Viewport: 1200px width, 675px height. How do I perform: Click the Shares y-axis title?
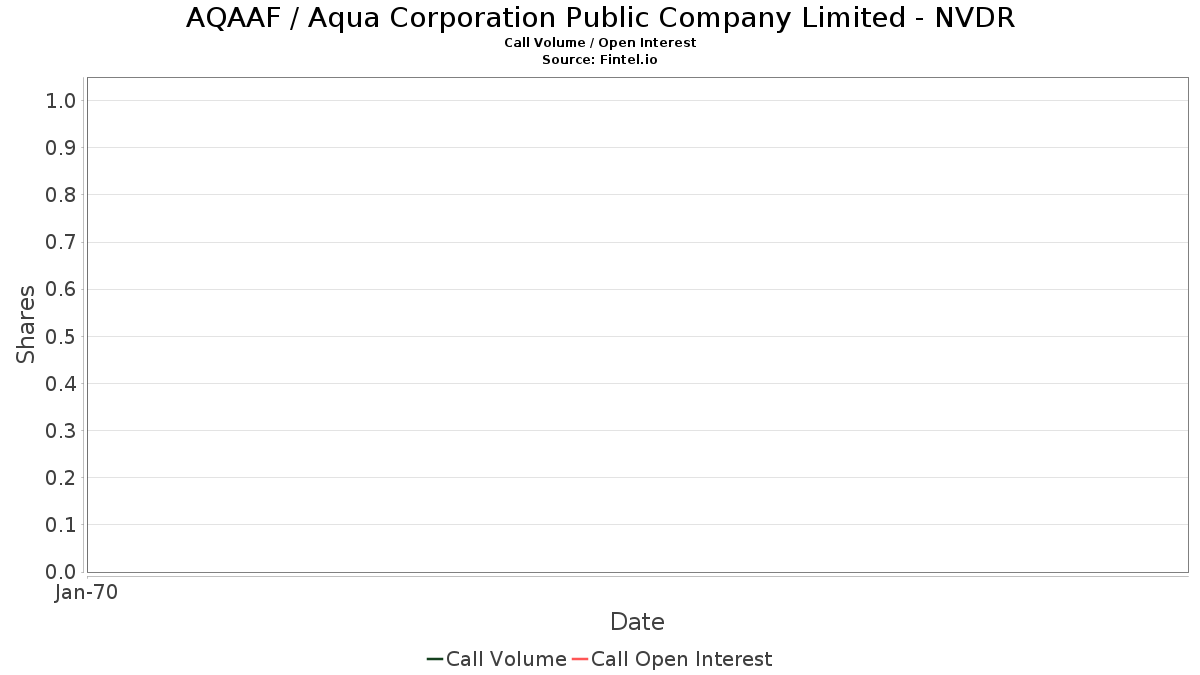[26, 324]
